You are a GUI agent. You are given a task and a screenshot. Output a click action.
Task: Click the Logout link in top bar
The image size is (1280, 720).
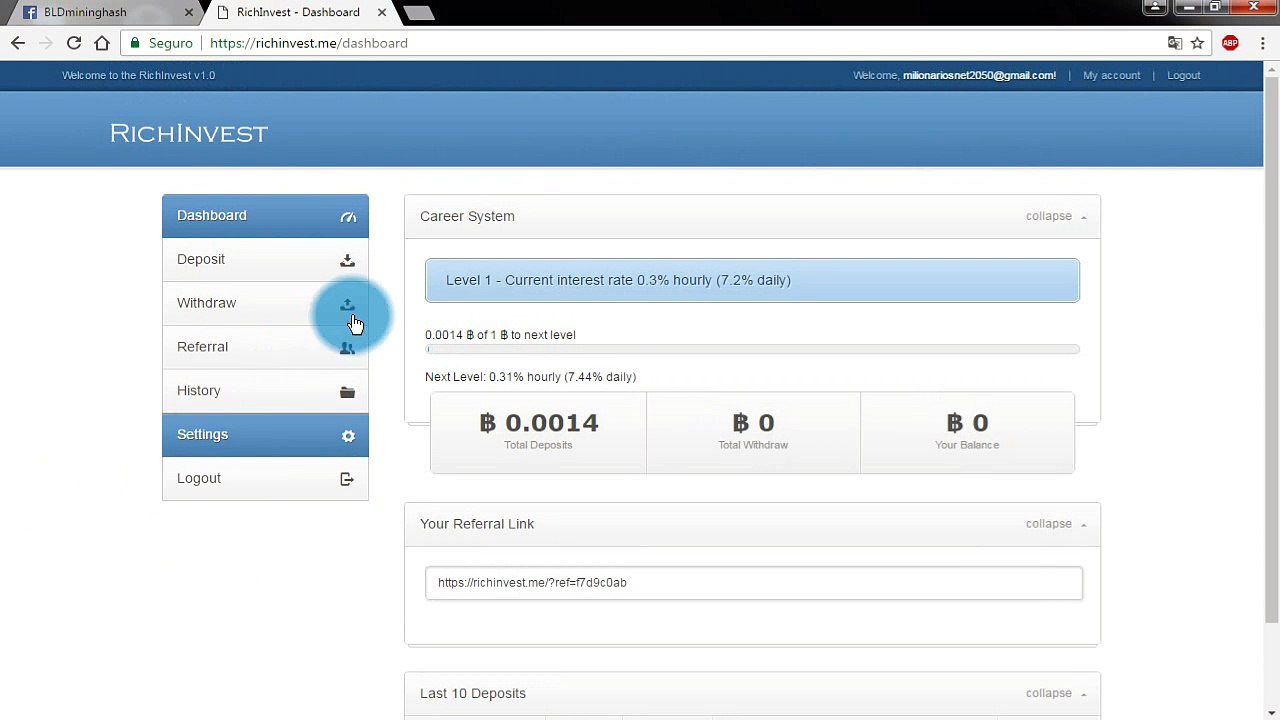click(1183, 75)
